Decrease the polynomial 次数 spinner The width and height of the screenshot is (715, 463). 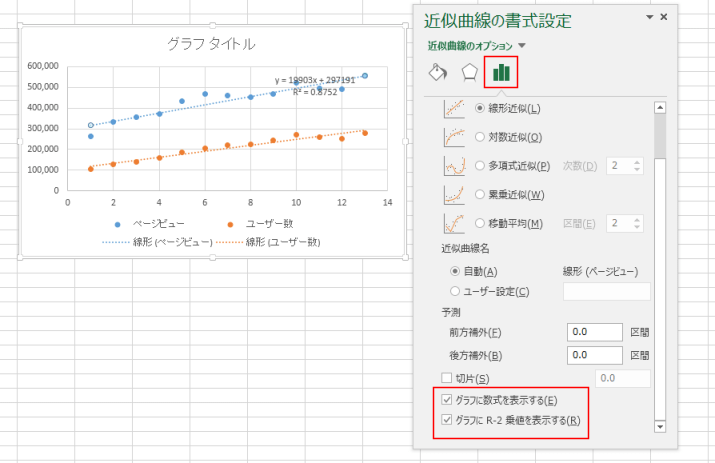(x=637, y=170)
